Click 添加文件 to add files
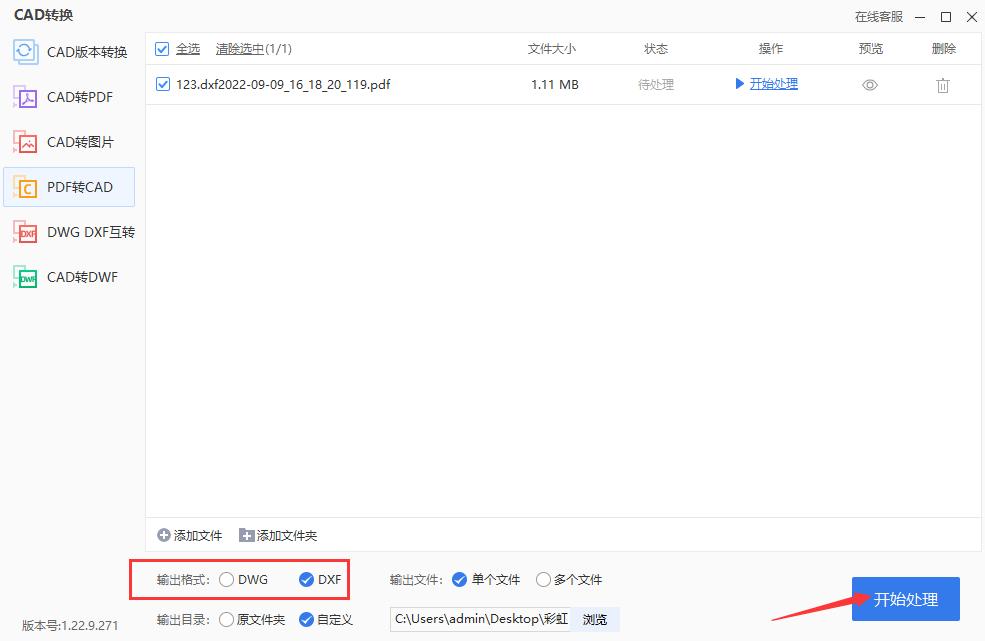The image size is (985, 641). 188,535
